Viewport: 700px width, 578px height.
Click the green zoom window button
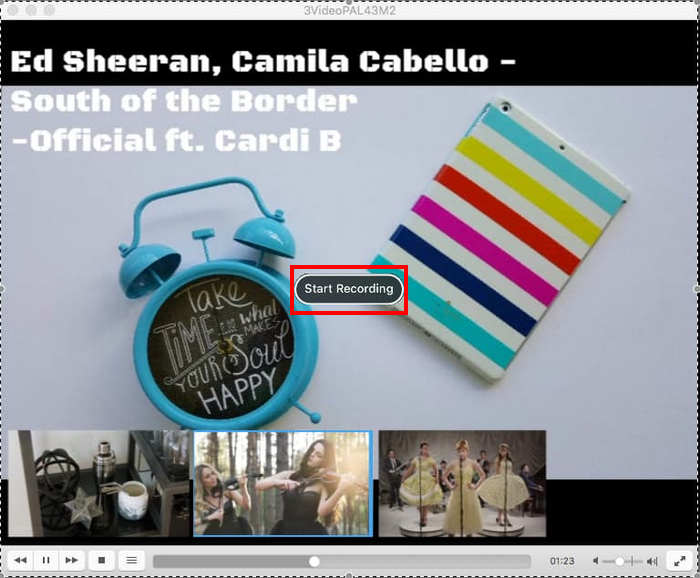click(x=49, y=10)
